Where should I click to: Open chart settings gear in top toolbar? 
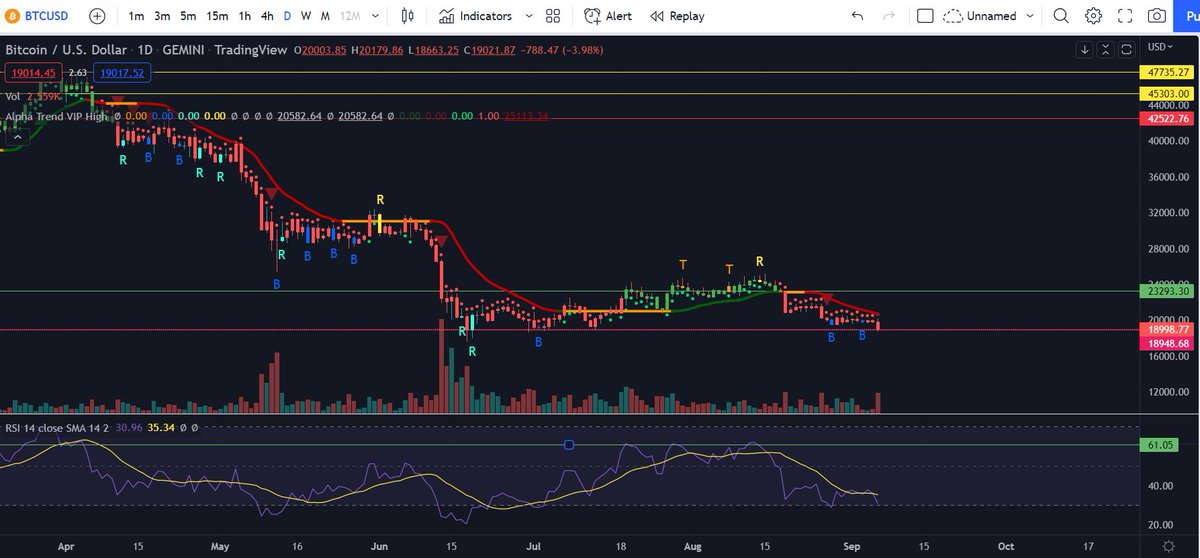click(x=1094, y=16)
